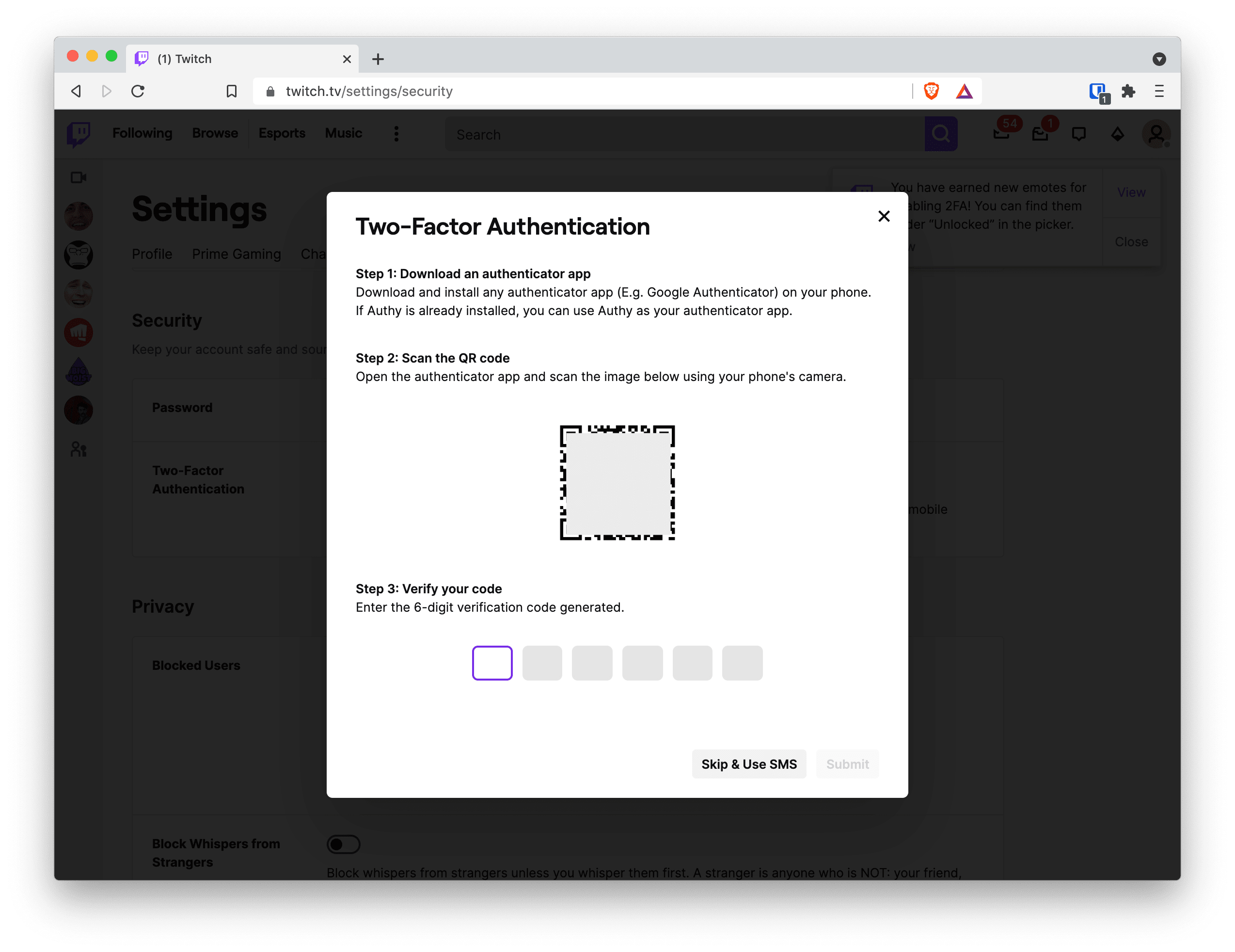1235x952 pixels.
Task: Open the browser hamburger menu
Action: (1158, 91)
